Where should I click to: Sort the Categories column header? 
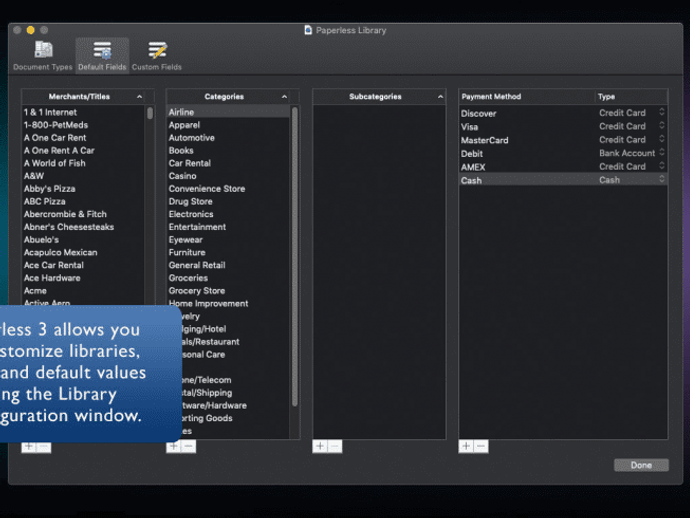pyautogui.click(x=228, y=96)
